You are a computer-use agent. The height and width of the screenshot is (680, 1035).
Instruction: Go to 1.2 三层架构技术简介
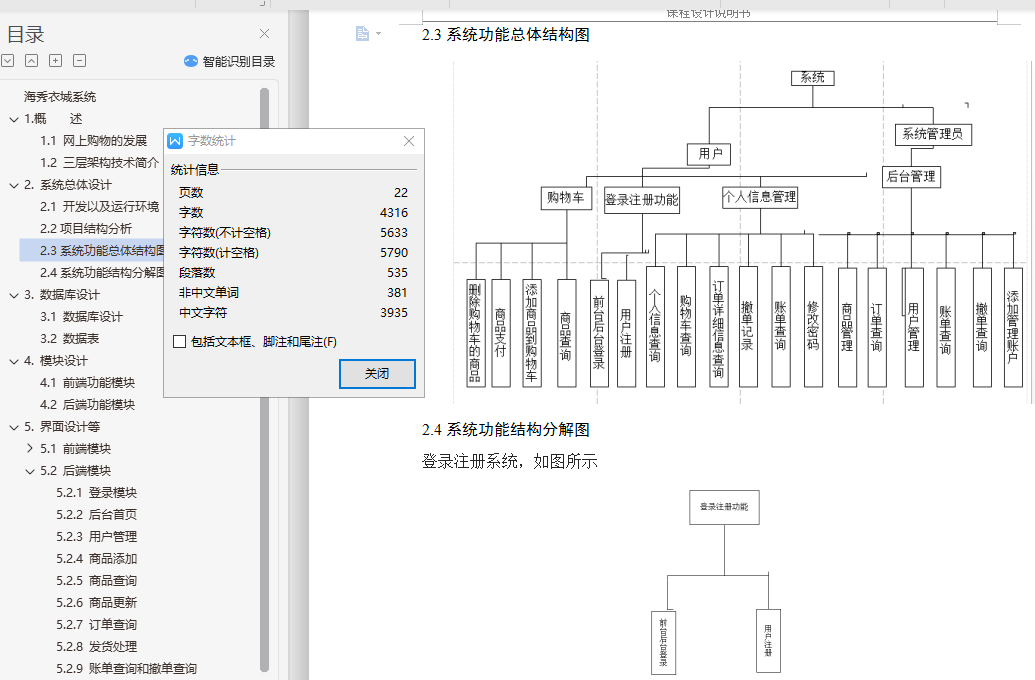(99, 162)
